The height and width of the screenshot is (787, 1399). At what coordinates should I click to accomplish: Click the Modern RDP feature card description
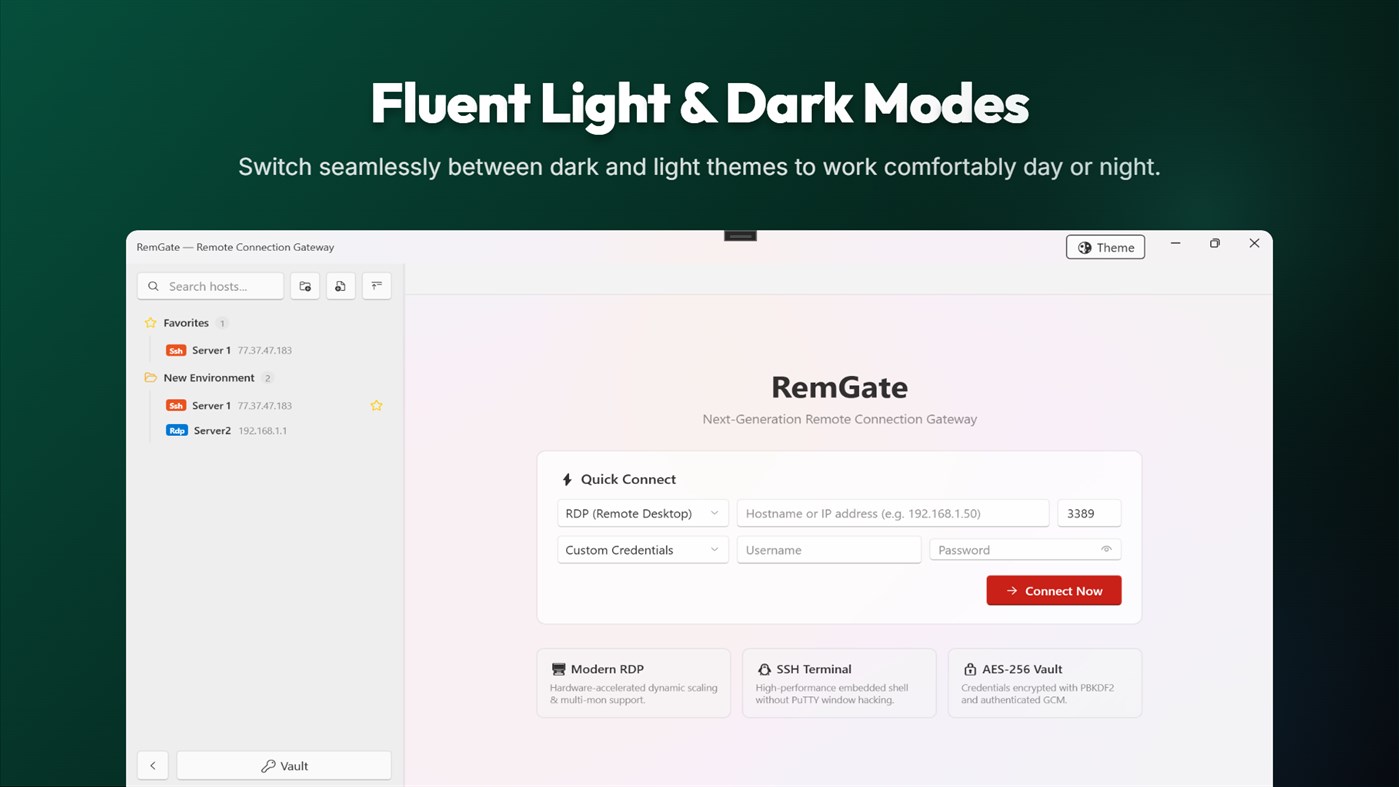(x=633, y=694)
